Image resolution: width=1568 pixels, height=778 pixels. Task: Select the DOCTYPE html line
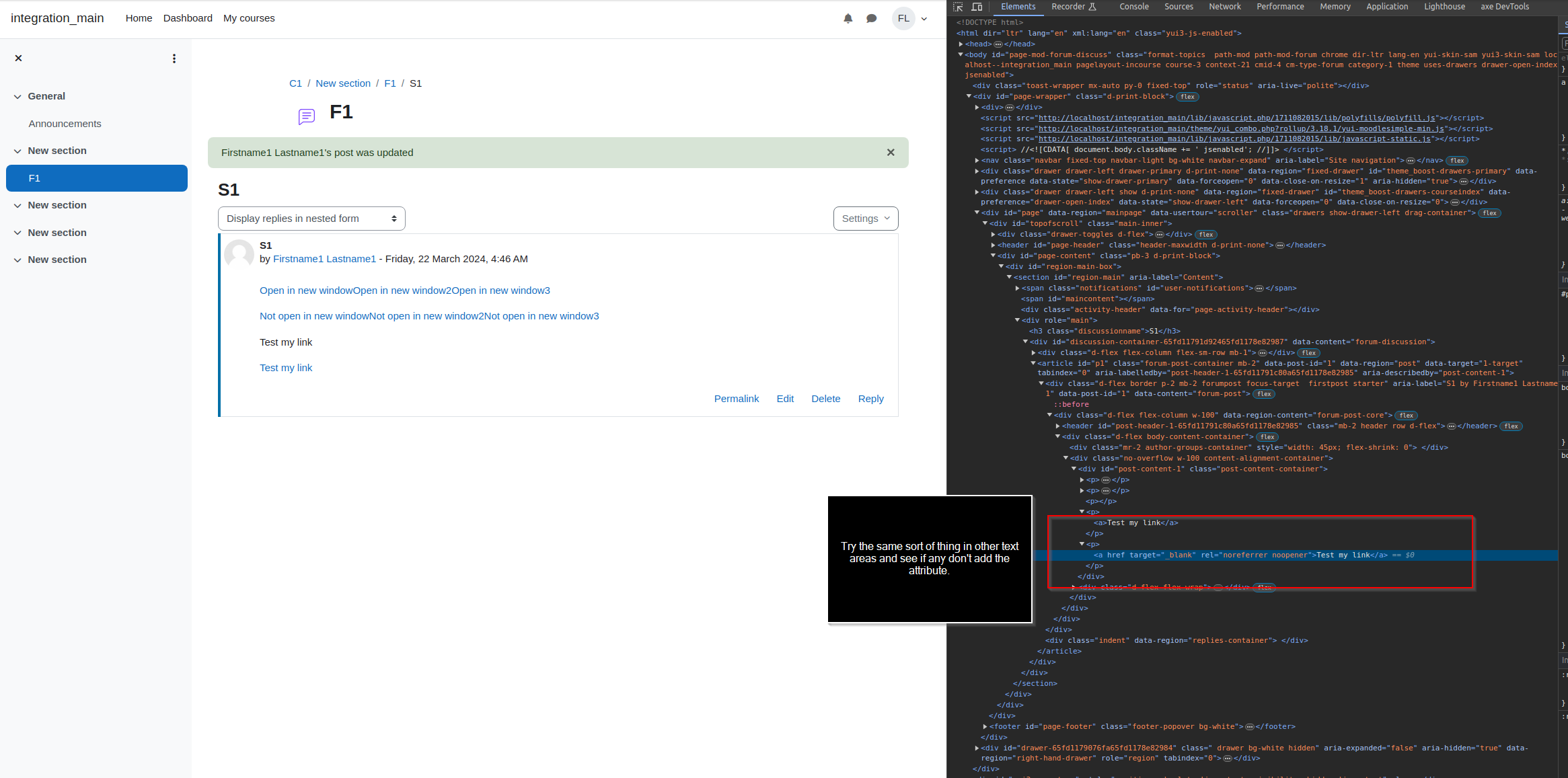(x=990, y=23)
